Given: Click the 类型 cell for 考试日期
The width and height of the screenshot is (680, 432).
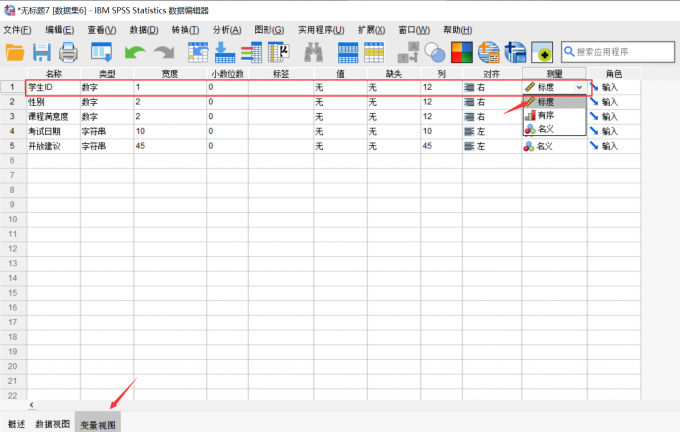Looking at the screenshot, I should click(106, 131).
